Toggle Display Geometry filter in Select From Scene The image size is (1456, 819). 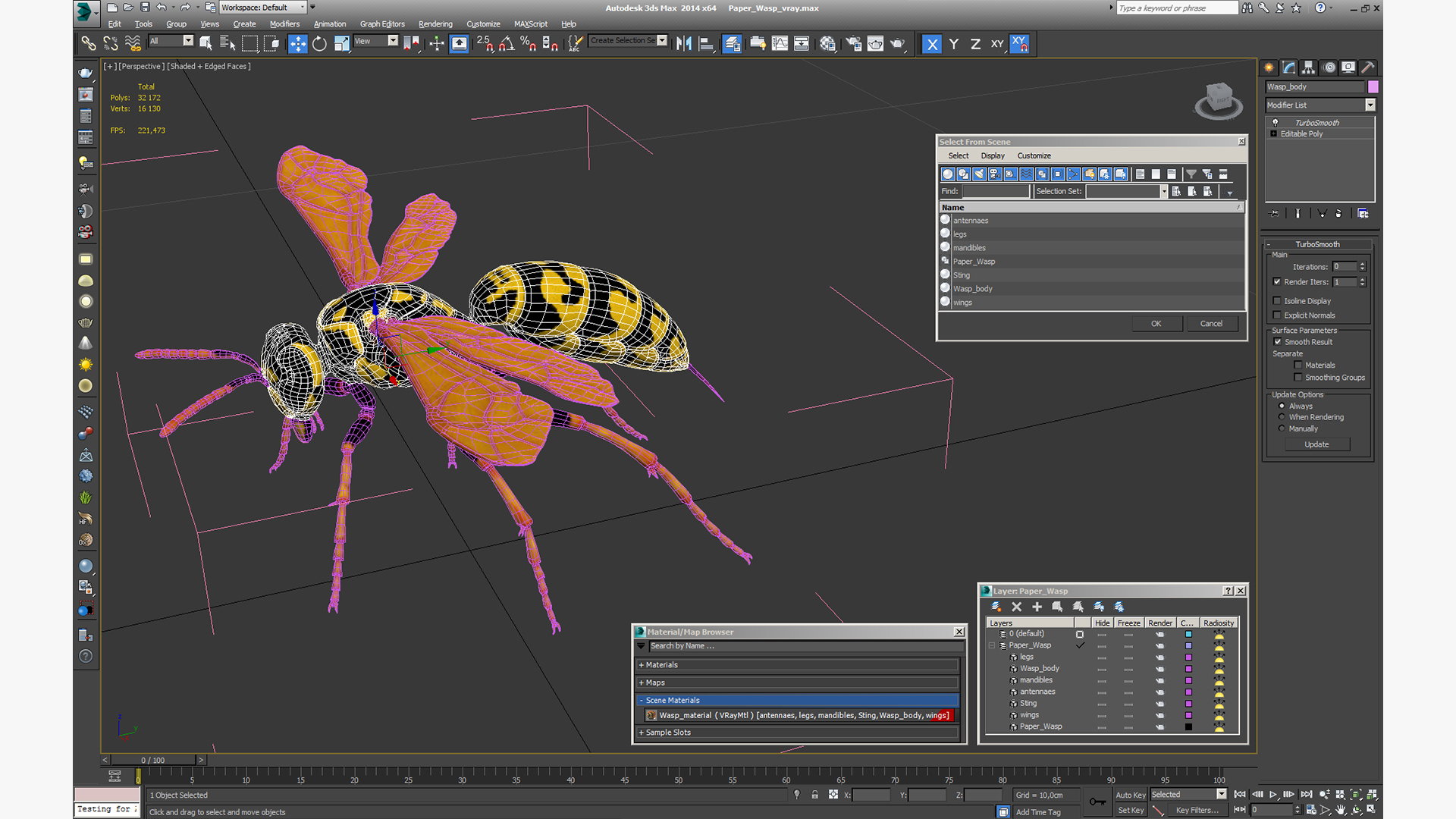pos(948,174)
